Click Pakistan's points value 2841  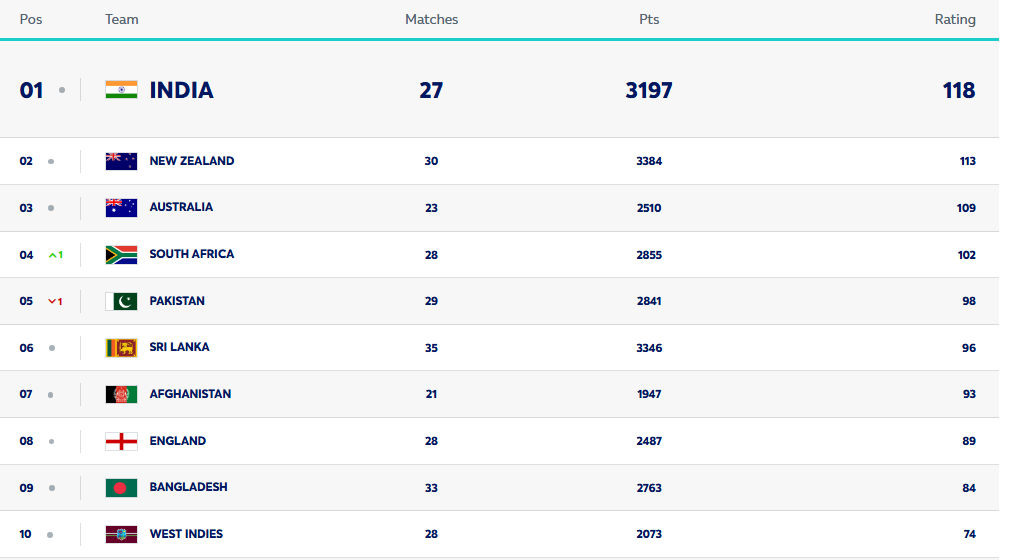pyautogui.click(x=649, y=301)
